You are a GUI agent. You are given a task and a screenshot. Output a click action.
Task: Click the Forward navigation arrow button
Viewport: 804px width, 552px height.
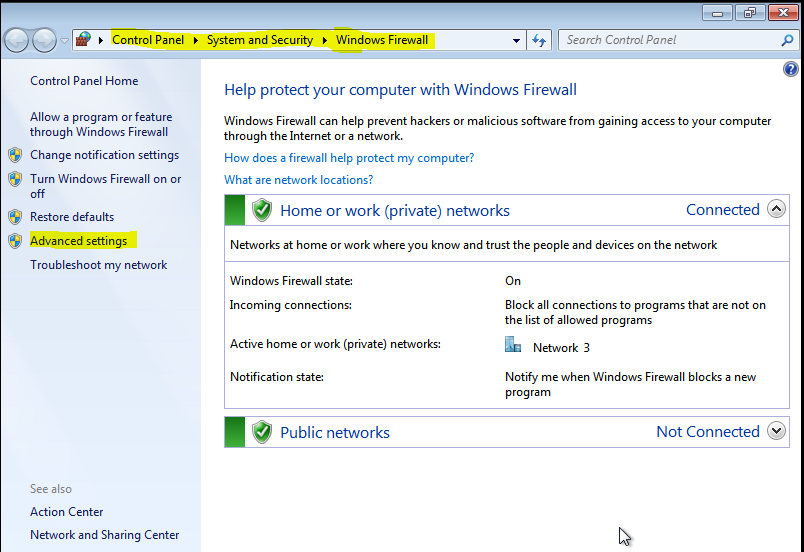tap(45, 40)
